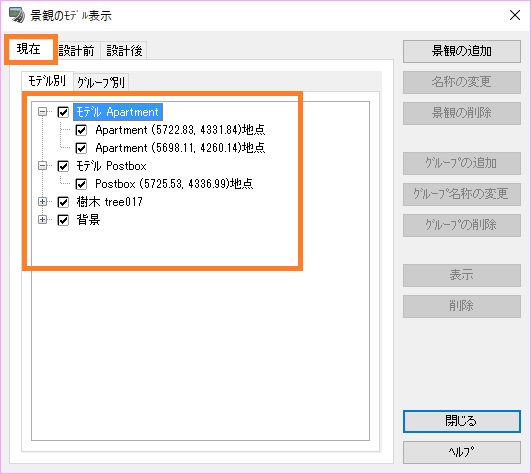Open the グループ別 sub-tab
The height and width of the screenshot is (474, 531).
click(101, 82)
